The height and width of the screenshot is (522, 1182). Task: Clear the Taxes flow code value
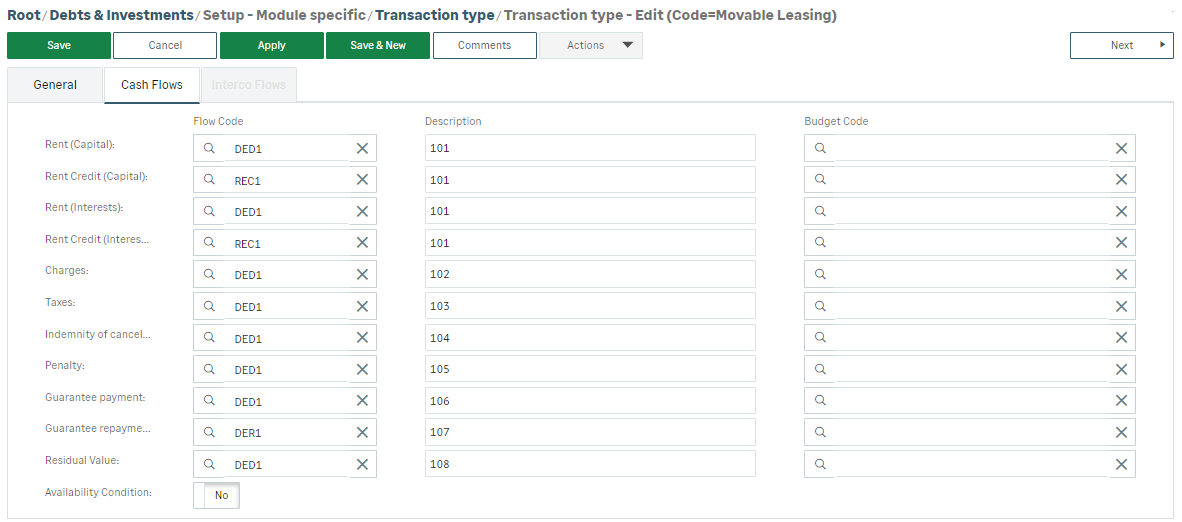click(x=362, y=306)
